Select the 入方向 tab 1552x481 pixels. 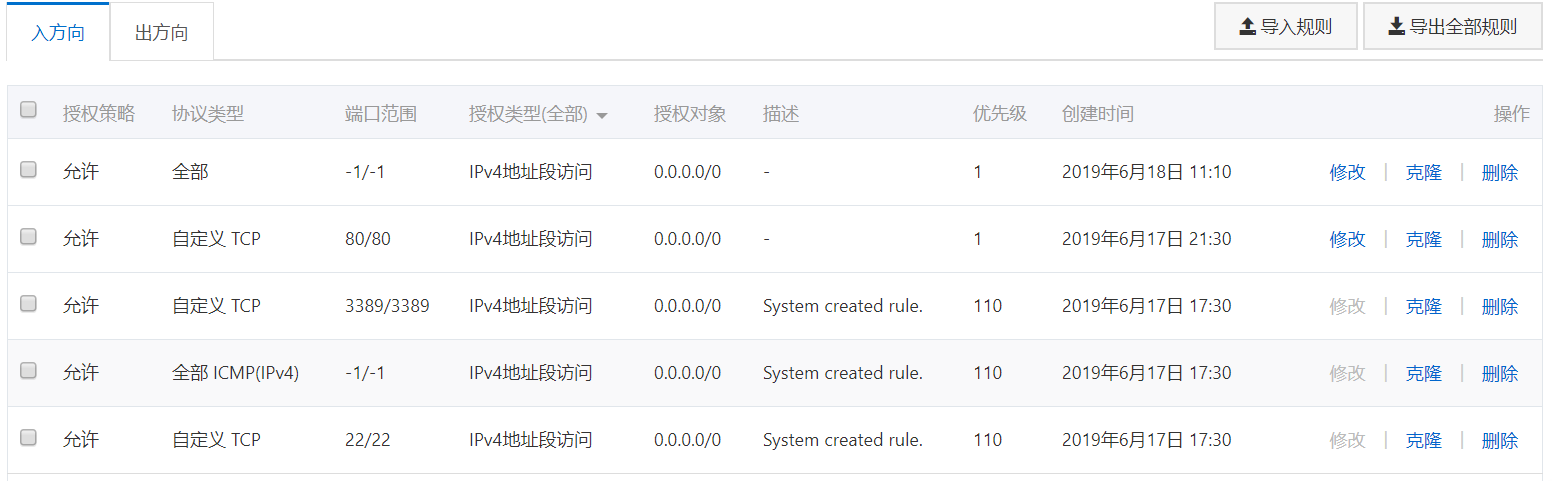point(58,32)
